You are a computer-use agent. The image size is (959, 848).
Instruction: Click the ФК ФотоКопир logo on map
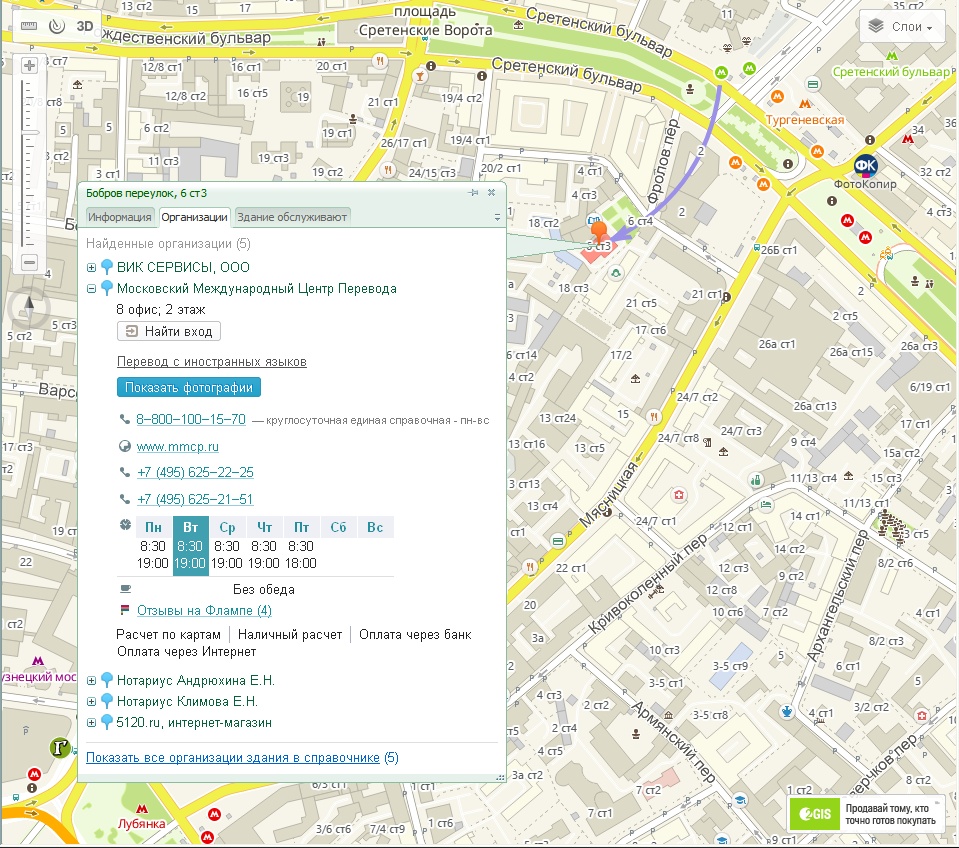coord(865,165)
